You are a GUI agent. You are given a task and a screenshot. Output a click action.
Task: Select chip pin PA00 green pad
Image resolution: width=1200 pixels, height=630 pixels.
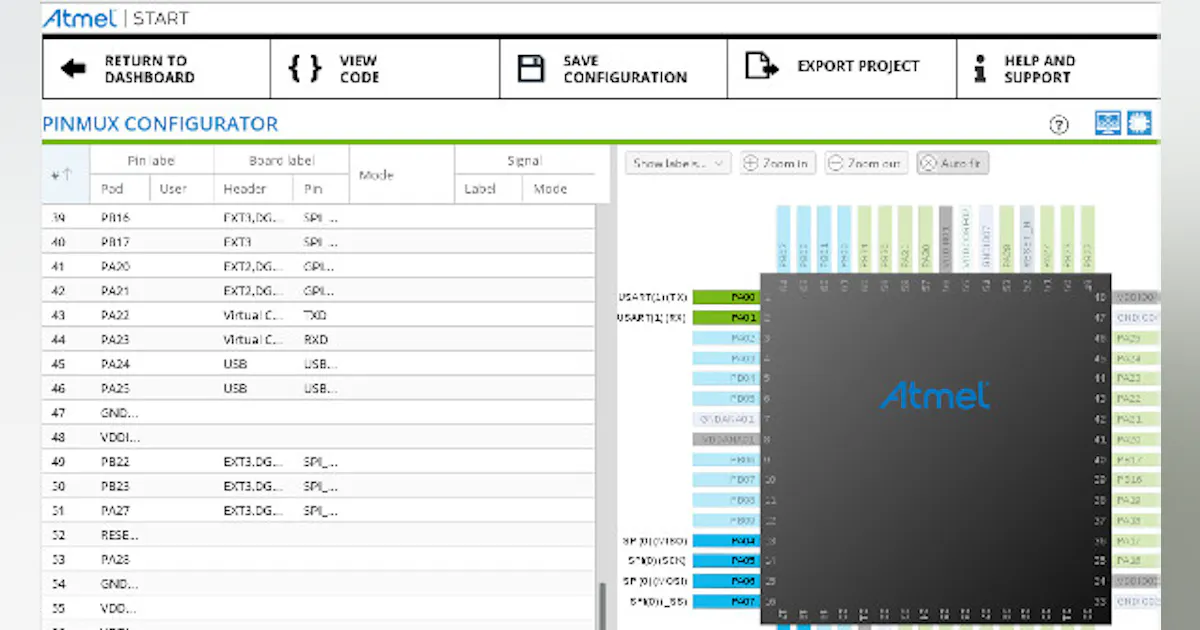coord(725,297)
